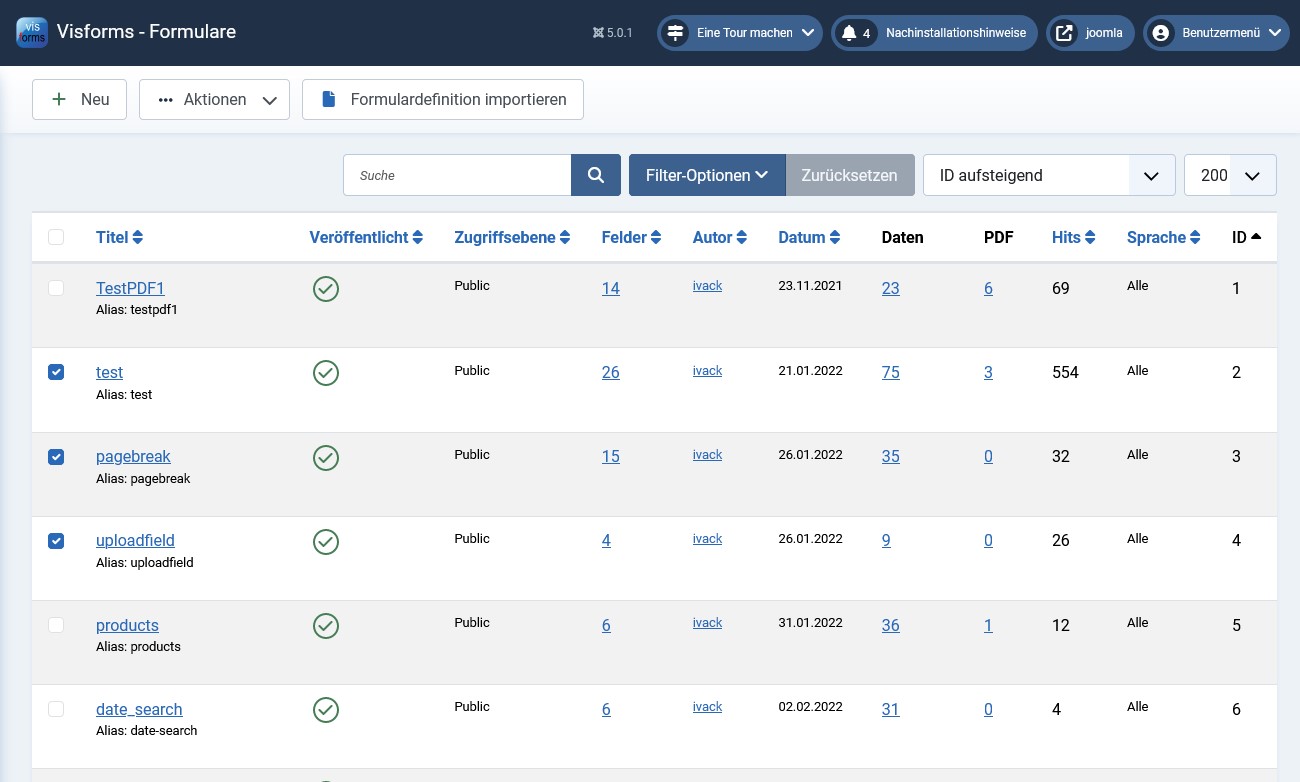The image size is (1300, 782).
Task: Toggle published check icon for products row
Action: coord(326,626)
